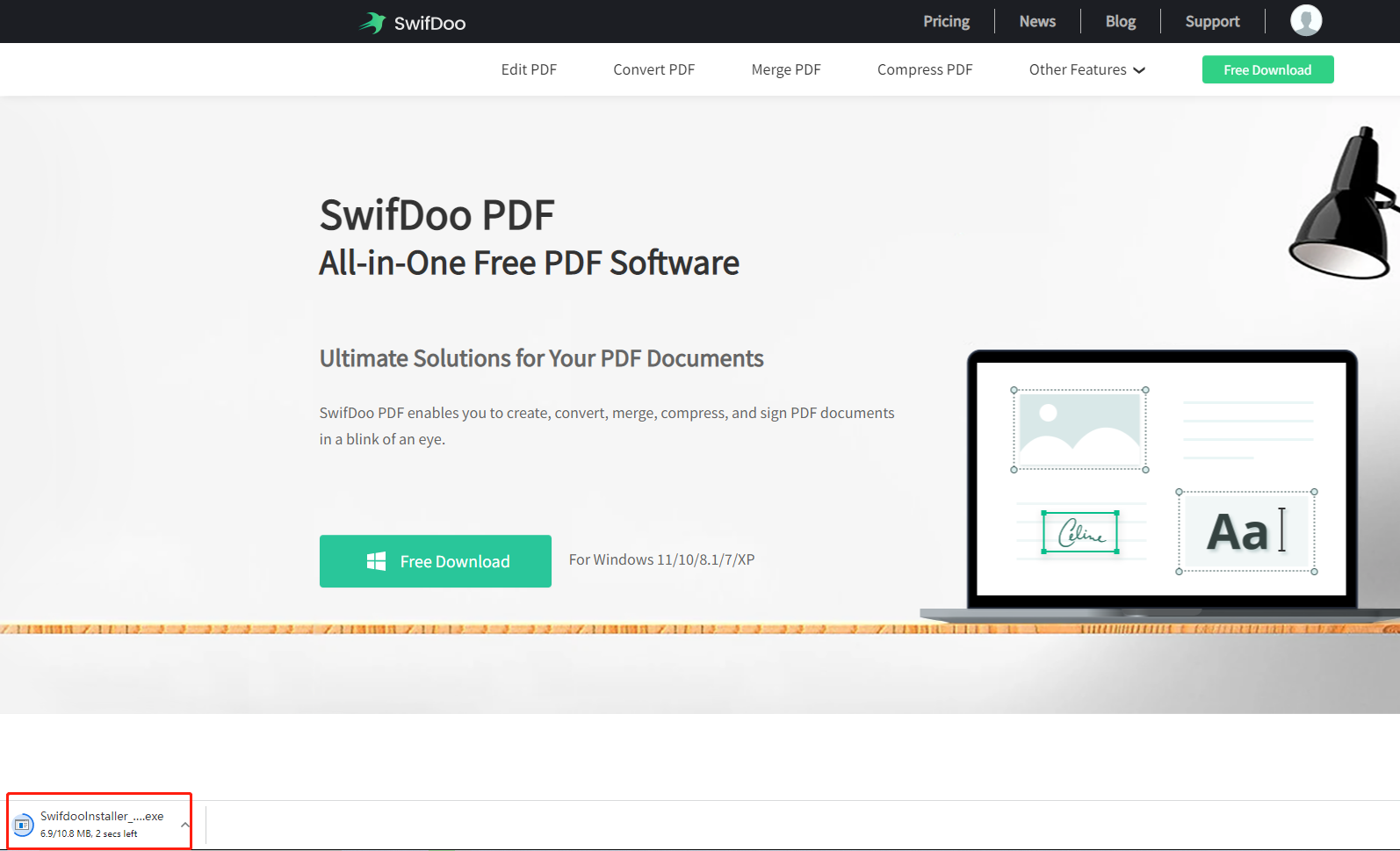Click 'Ultimate Solutions for Your PDF Documents'
The height and width of the screenshot is (851, 1400).
541,358
